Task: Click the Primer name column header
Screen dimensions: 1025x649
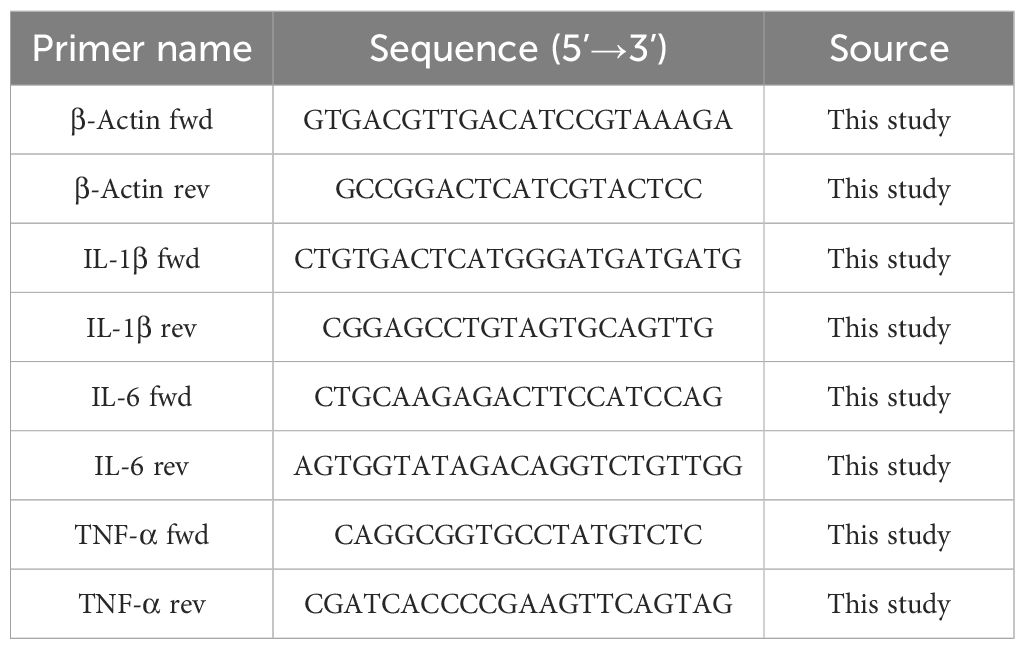Action: click(142, 49)
